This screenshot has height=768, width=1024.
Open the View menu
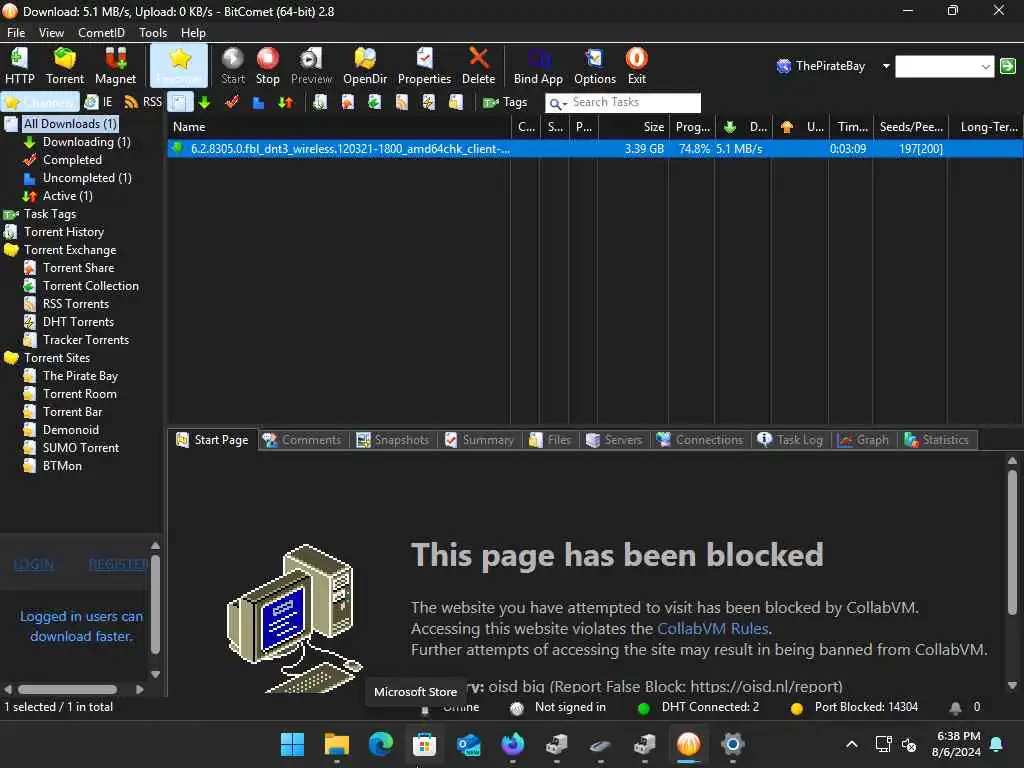(51, 33)
